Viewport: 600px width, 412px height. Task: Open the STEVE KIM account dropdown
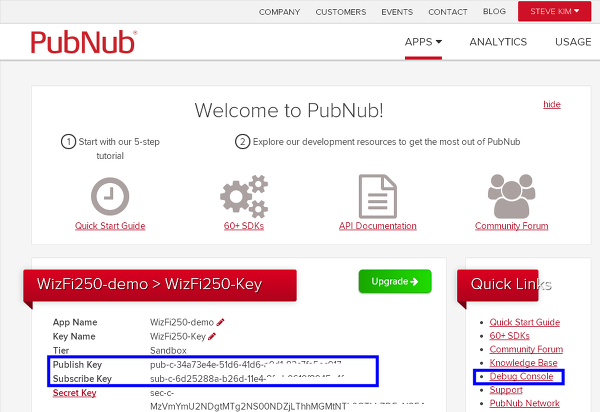coord(554,11)
